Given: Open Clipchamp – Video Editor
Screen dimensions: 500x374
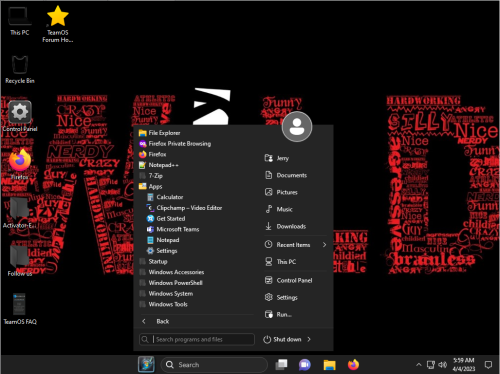Looking at the screenshot, I should click(184, 208).
